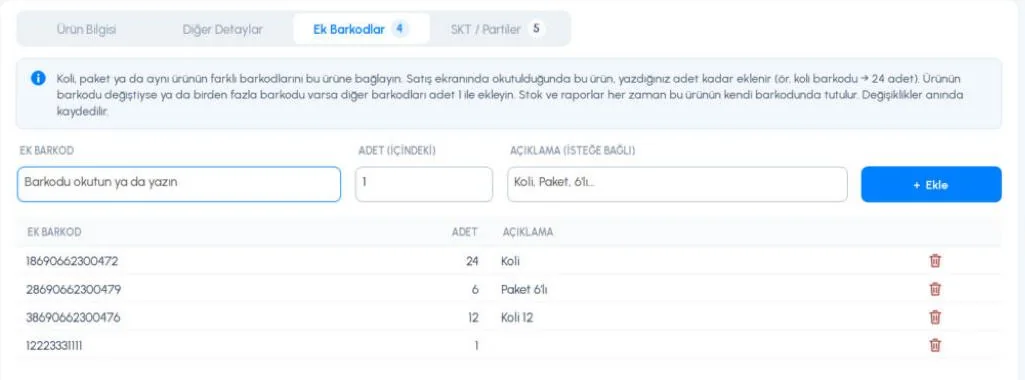The width and height of the screenshot is (1025, 380).
Task: Delete the Paket 6'lı barcode row
Action: tap(935, 289)
